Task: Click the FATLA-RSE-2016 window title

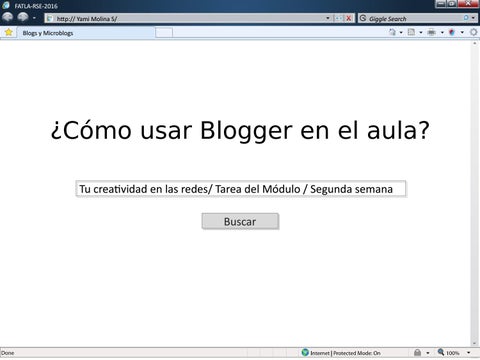Action: (36, 6)
